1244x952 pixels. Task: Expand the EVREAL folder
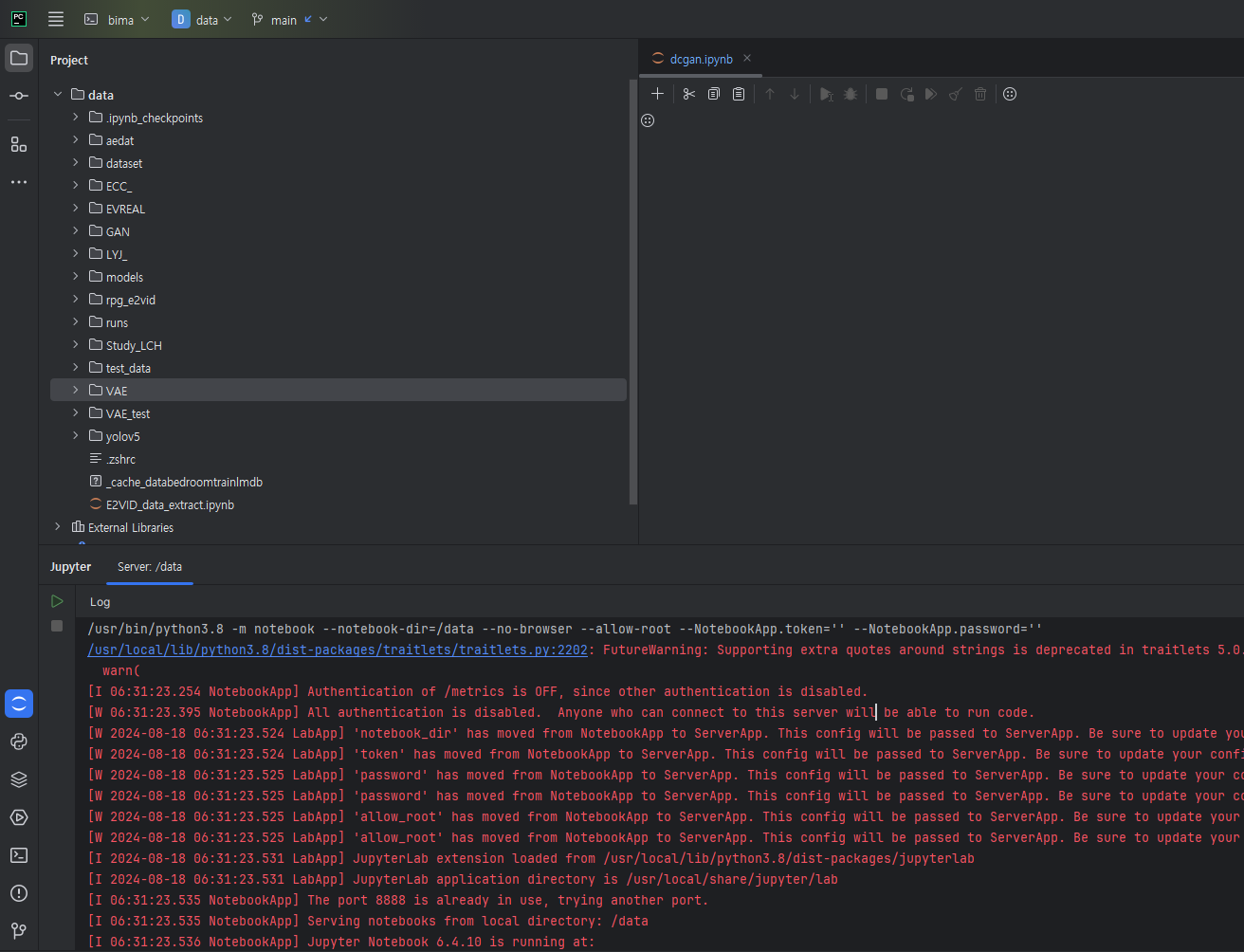click(76, 209)
